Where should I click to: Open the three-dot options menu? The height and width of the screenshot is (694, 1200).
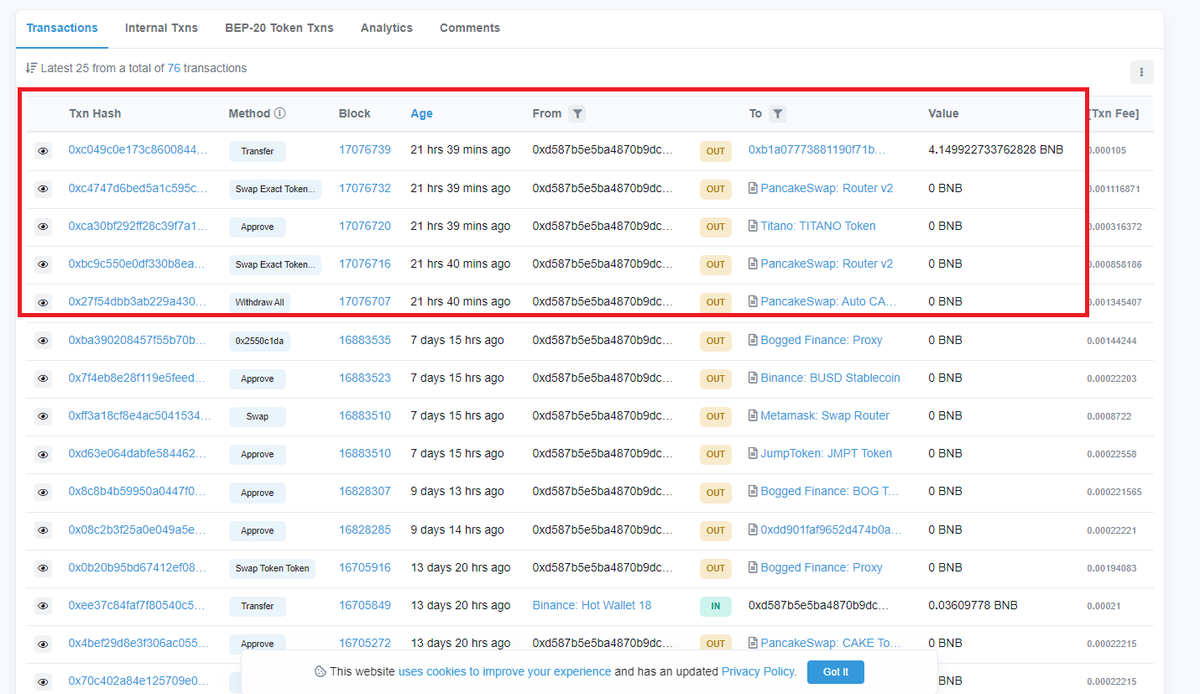tap(1141, 72)
